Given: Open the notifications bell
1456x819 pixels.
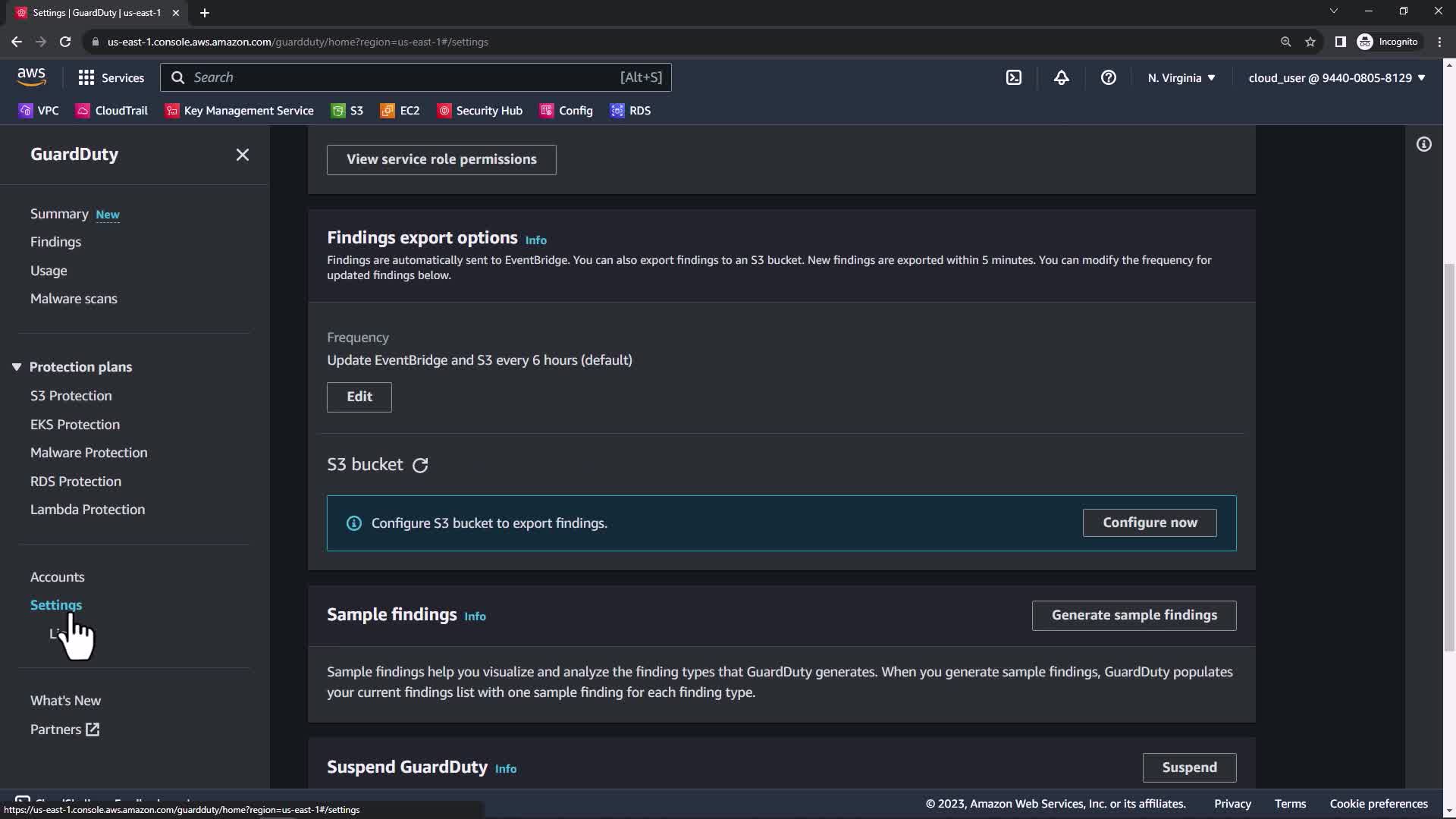Looking at the screenshot, I should click(x=1061, y=77).
